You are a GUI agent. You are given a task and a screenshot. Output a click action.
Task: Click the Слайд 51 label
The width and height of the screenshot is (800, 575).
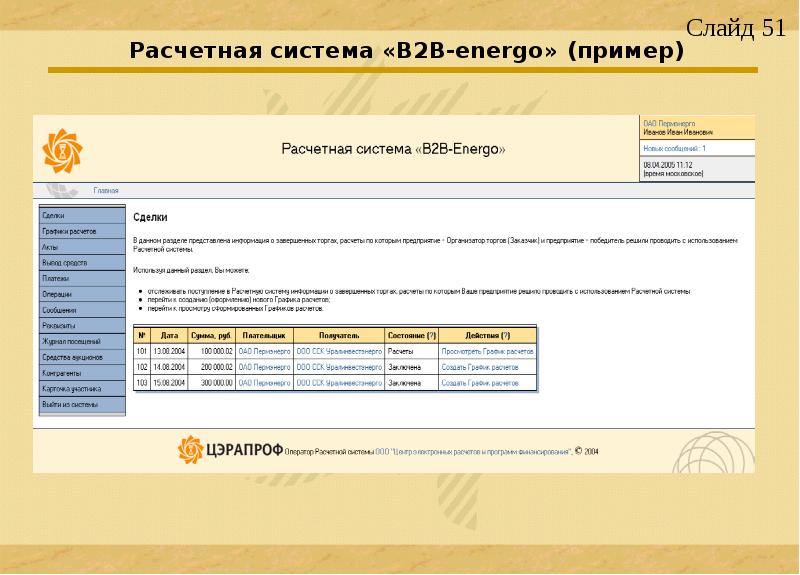click(736, 28)
